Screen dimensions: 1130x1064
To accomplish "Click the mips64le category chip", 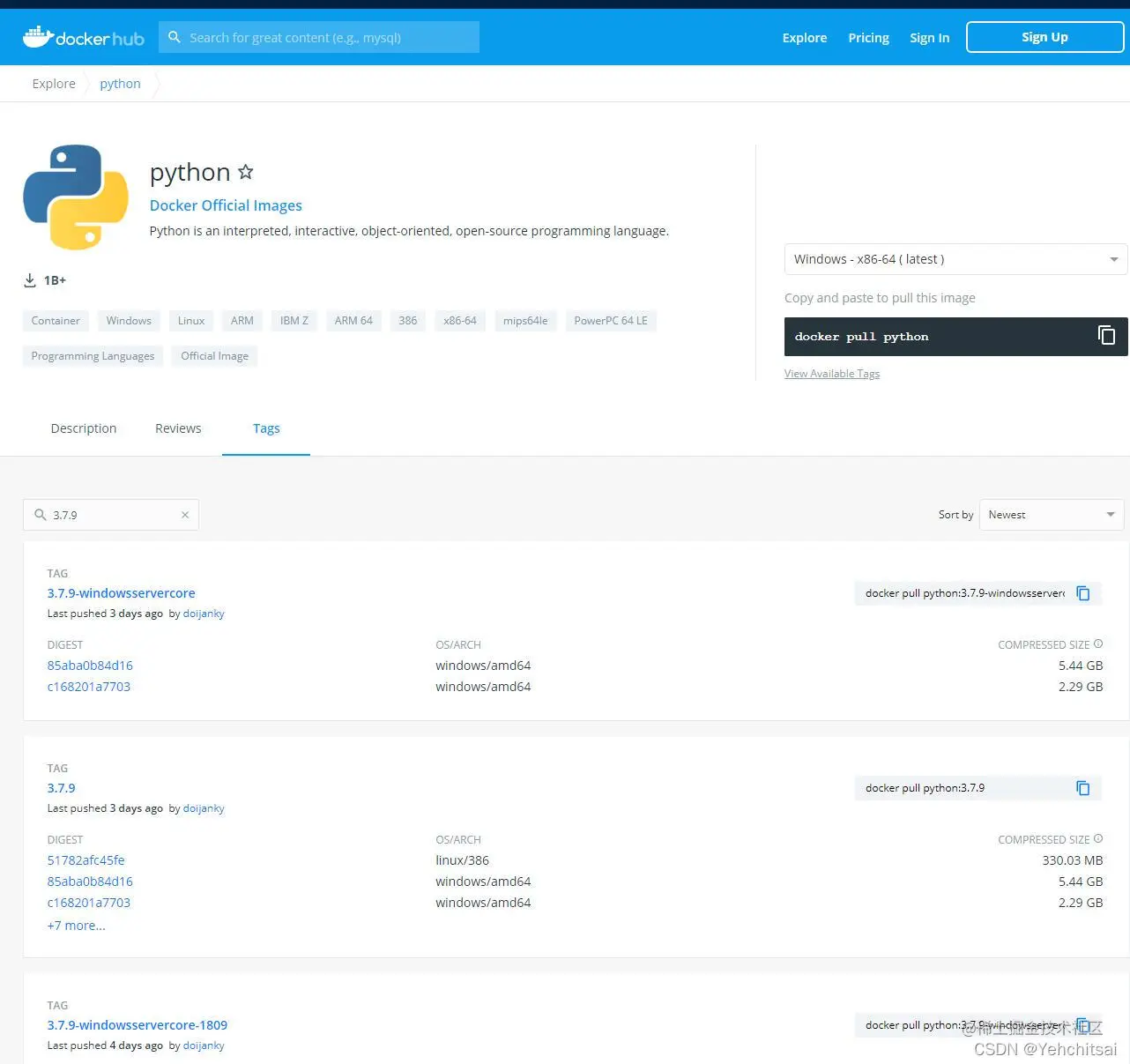I will pyautogui.click(x=525, y=321).
